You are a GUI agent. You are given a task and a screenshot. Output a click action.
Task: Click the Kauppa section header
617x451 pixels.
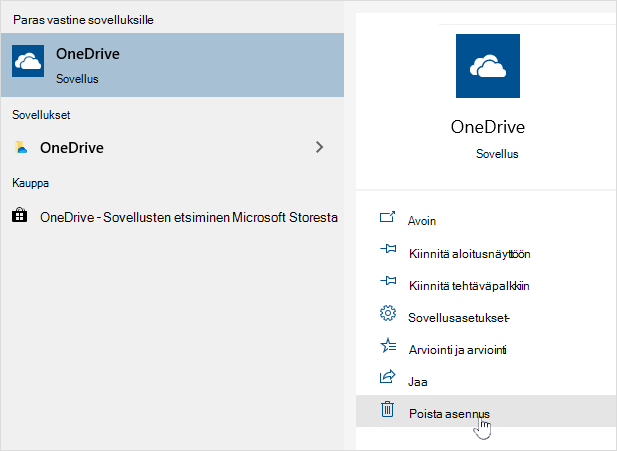coord(30,183)
